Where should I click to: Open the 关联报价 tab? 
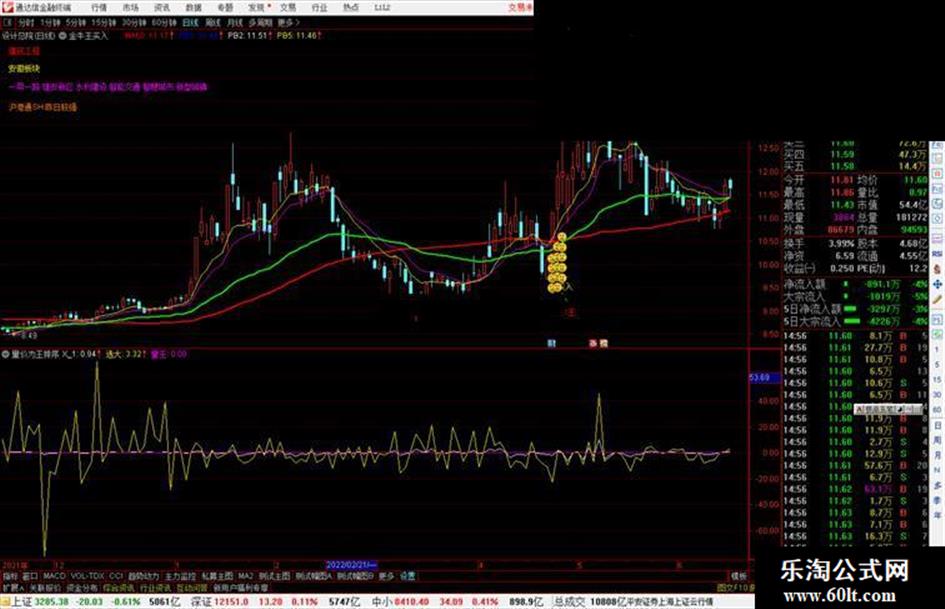tap(45, 587)
